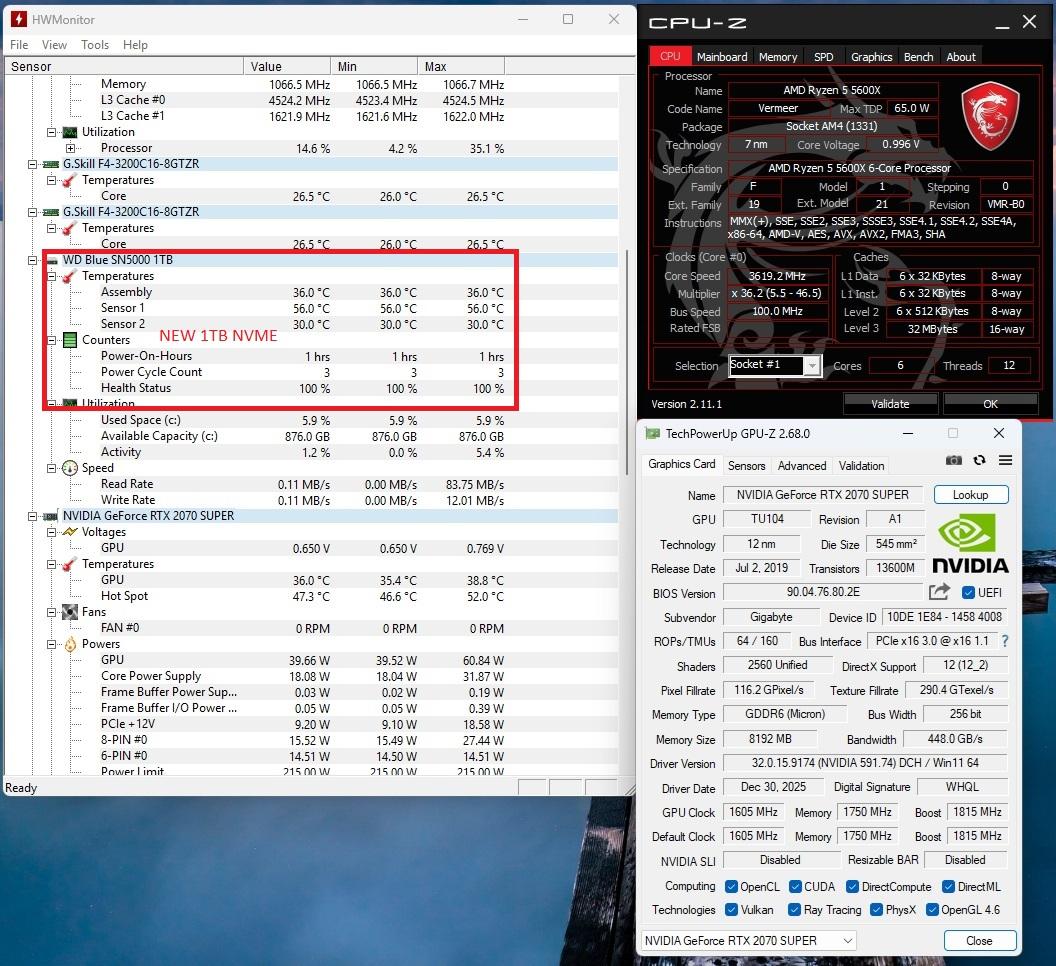Toggle the DirectCompute checkbox

coord(853,887)
